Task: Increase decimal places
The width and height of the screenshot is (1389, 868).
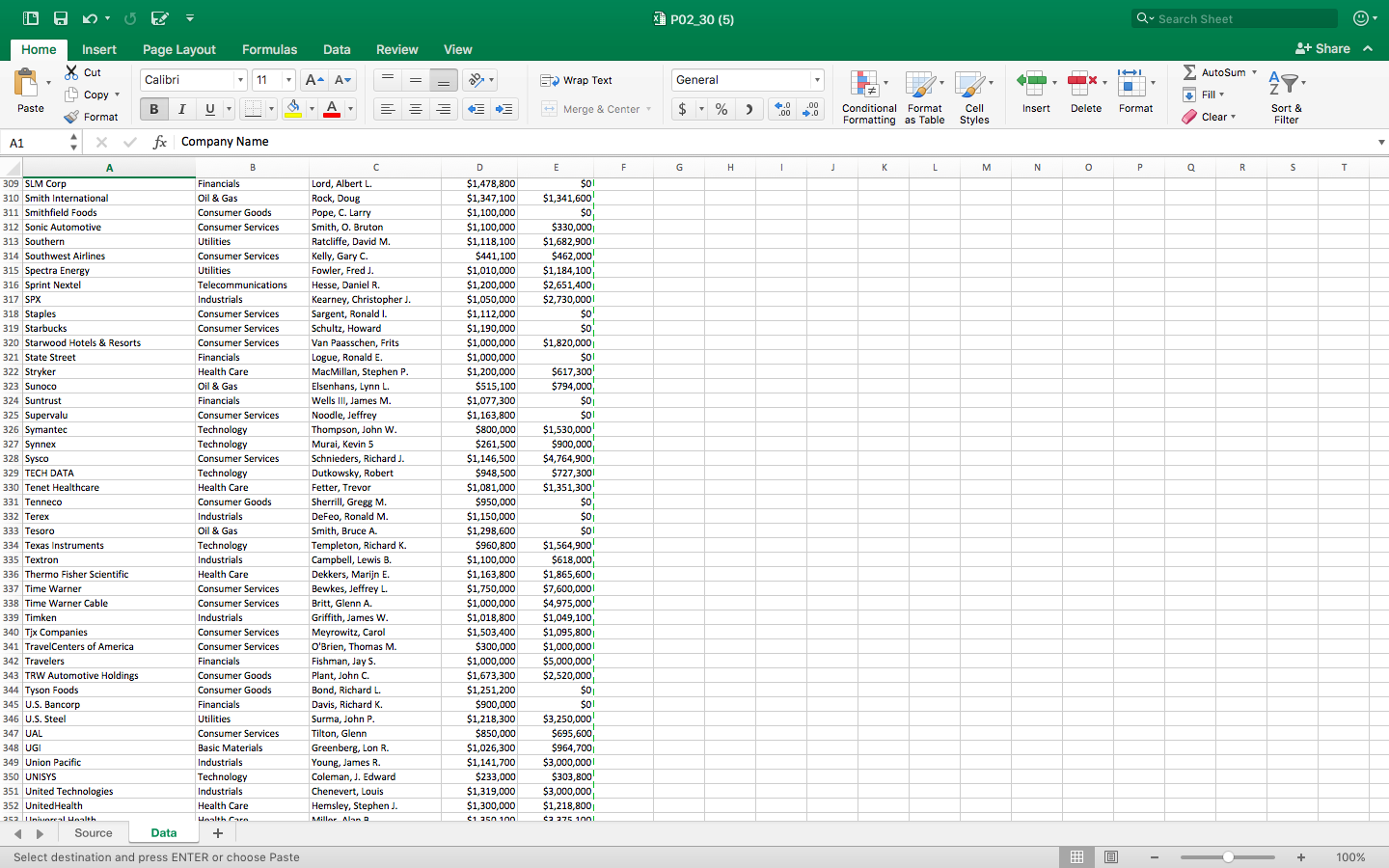Action: [x=782, y=109]
